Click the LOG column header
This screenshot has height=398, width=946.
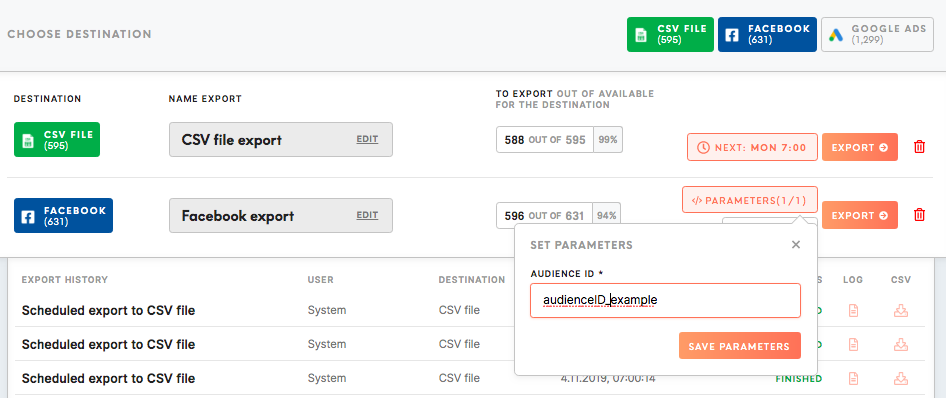point(853,280)
